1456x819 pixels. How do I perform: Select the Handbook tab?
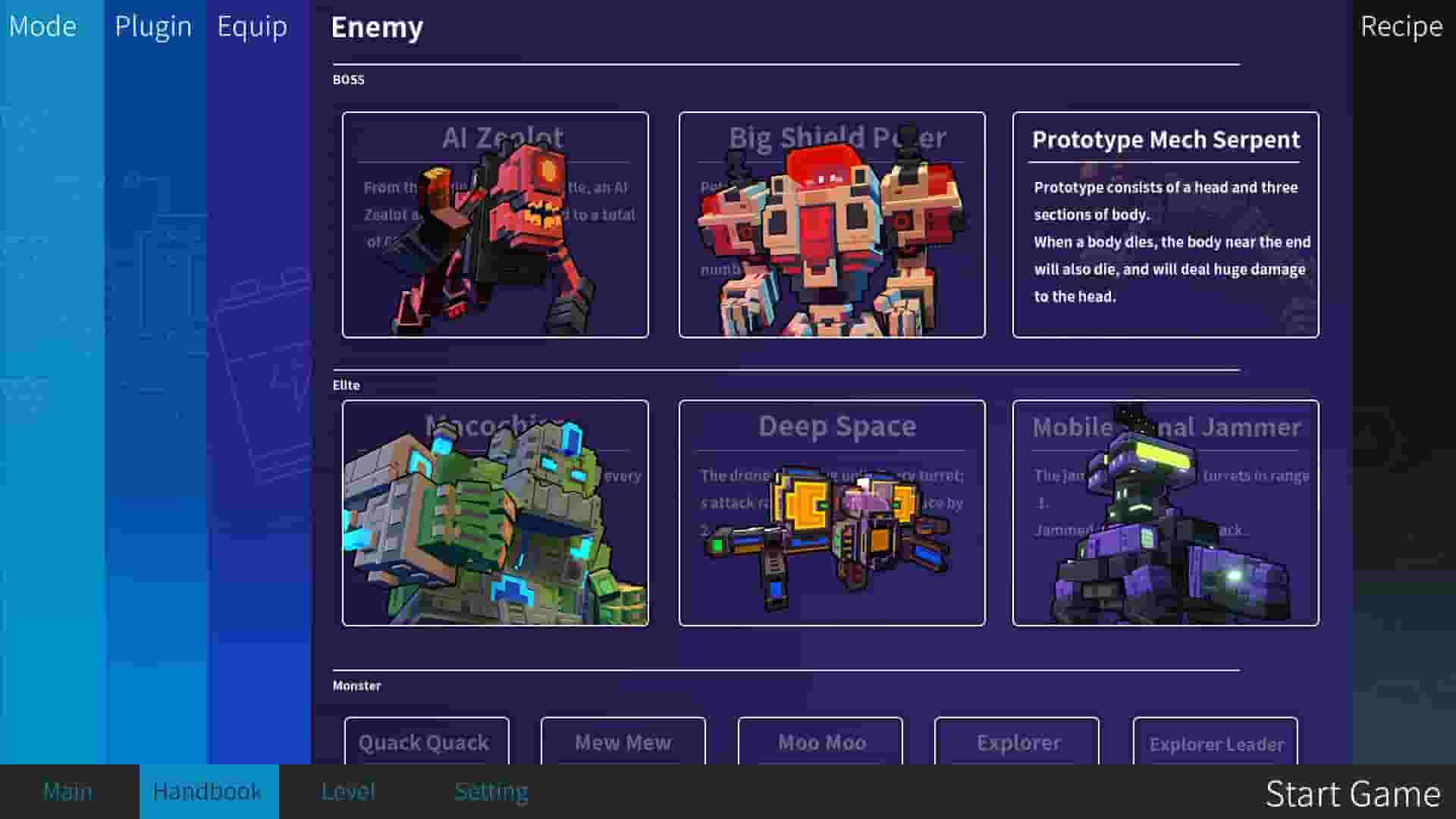coord(207,791)
